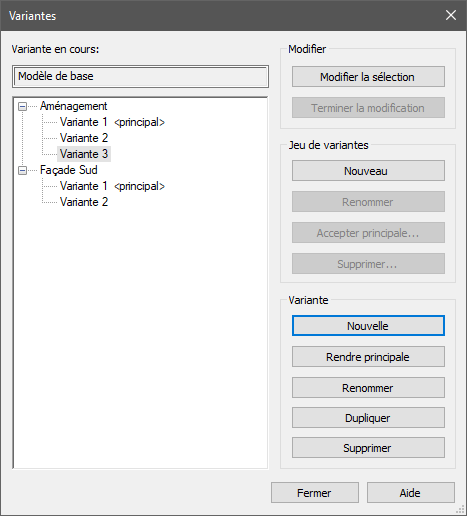The image size is (467, 516).
Task: Select the Façade Sud variant set
Action: [x=69, y=170]
